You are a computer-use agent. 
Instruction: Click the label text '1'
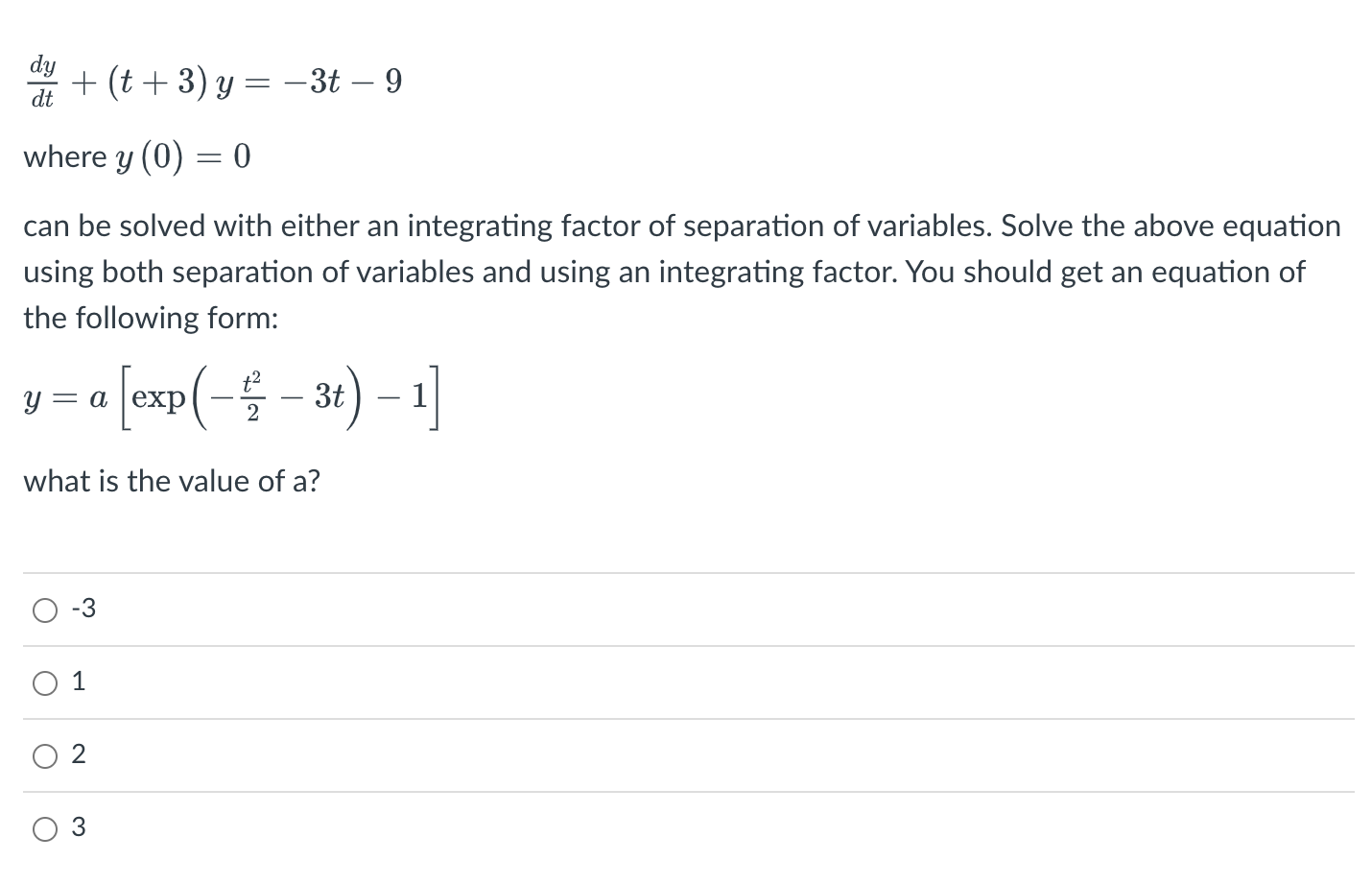pos(79,681)
